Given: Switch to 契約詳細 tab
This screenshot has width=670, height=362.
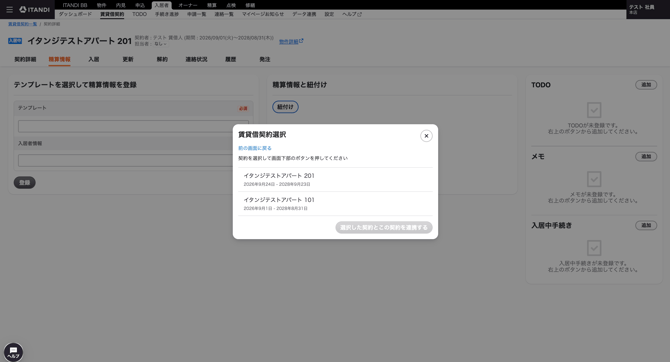Looking at the screenshot, I should [x=25, y=59].
